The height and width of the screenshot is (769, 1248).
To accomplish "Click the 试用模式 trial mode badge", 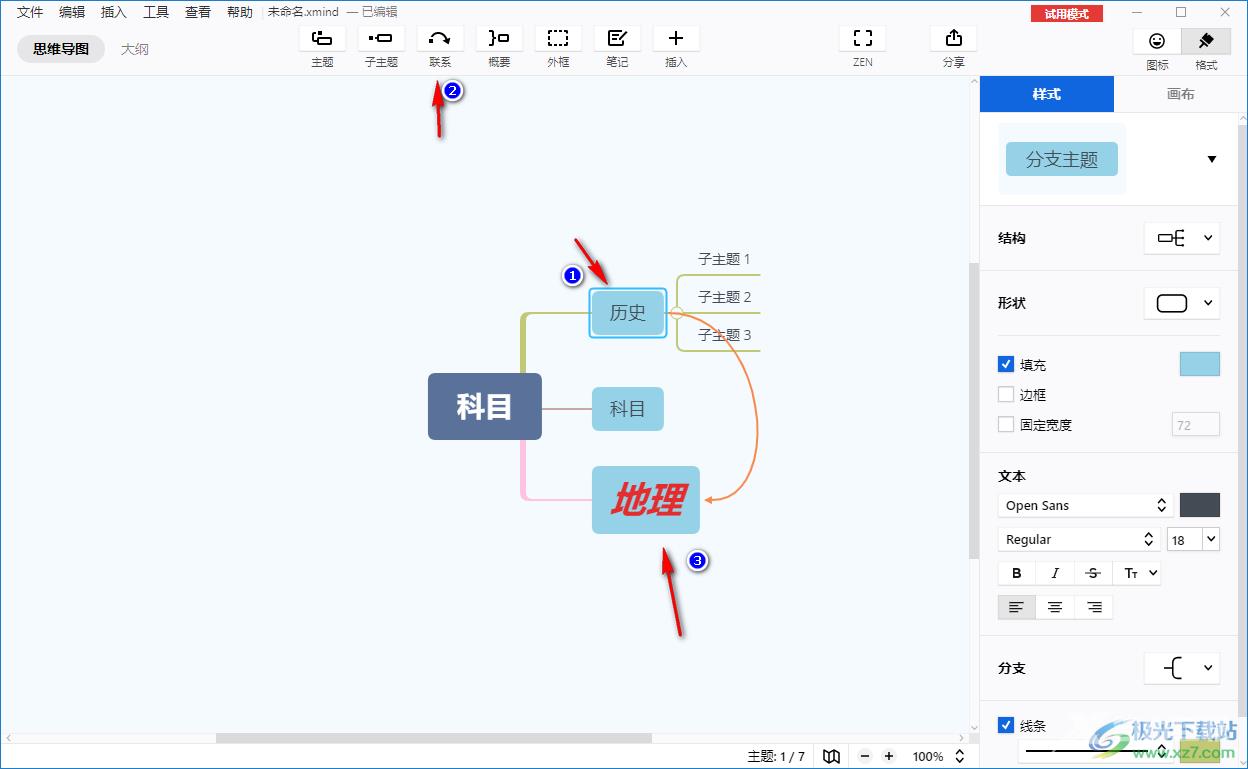I will point(1067,13).
